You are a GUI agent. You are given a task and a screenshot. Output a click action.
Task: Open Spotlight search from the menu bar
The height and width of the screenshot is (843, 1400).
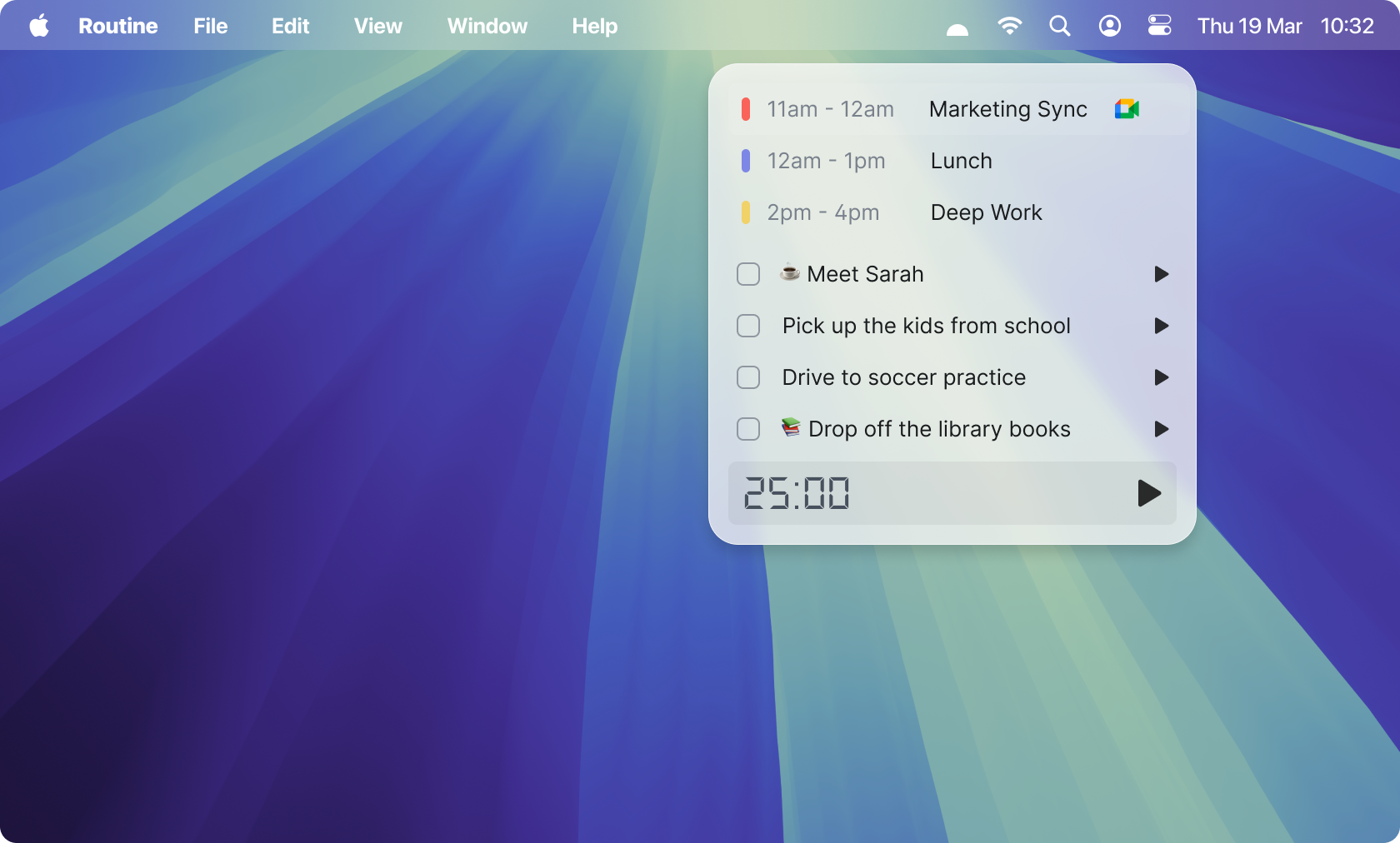1059,26
